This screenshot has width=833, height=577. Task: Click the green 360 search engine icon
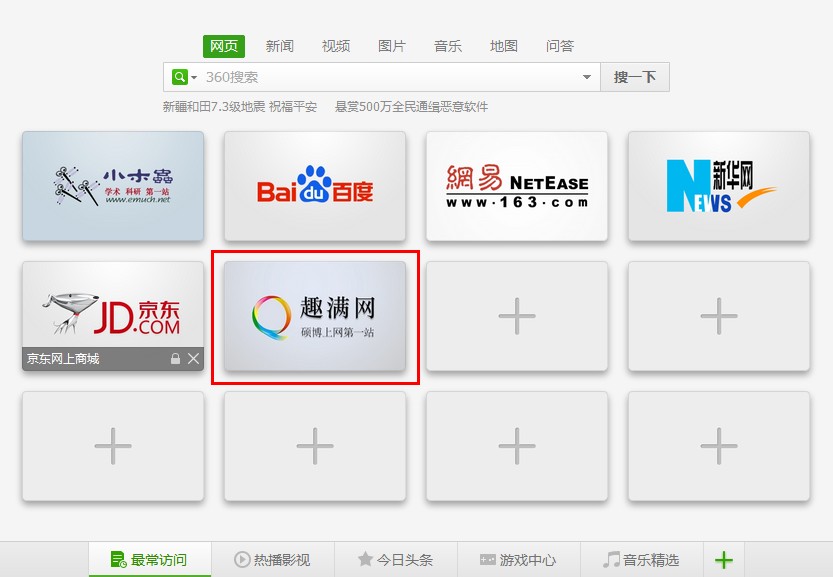(180, 77)
